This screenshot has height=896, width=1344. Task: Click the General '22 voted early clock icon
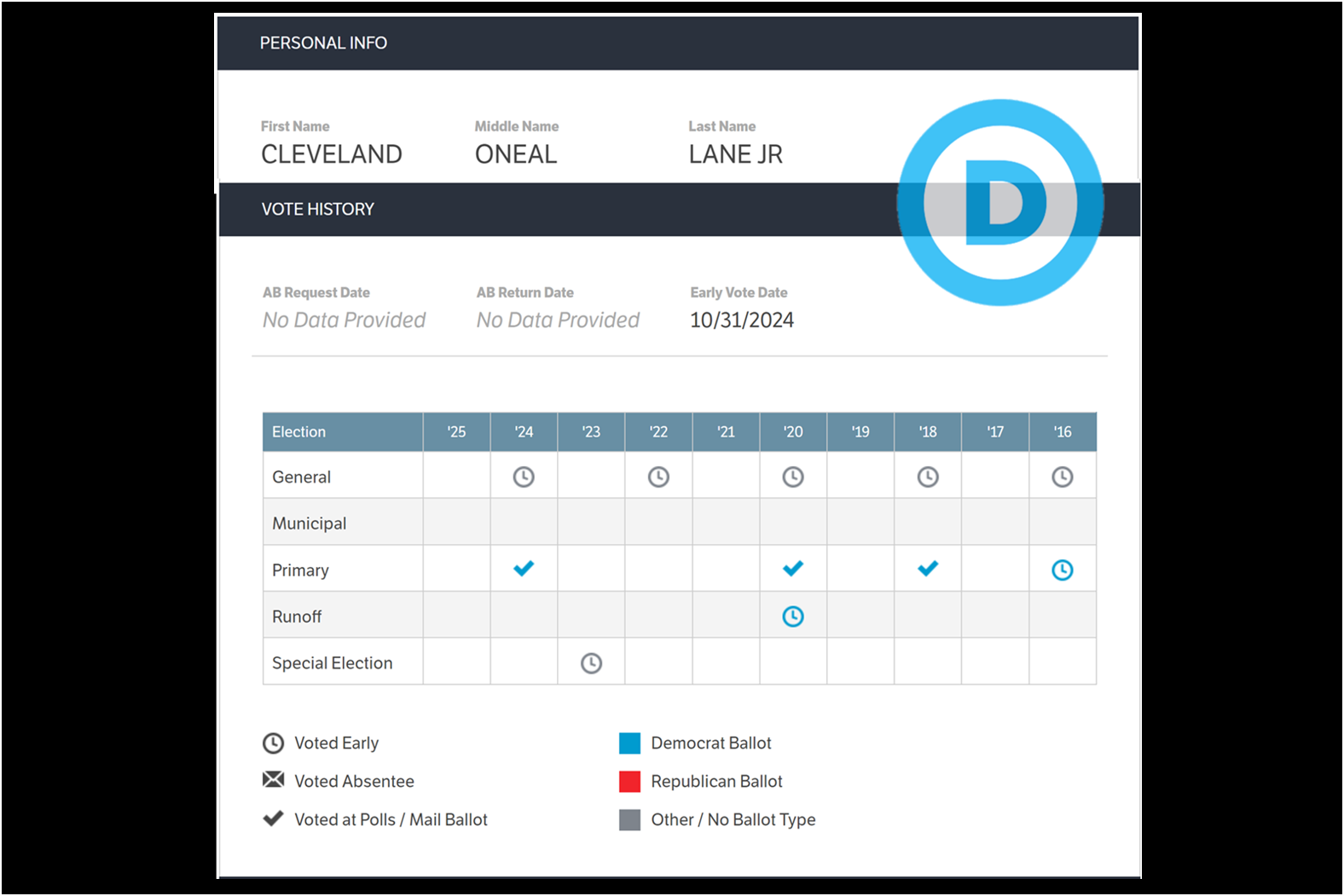(x=658, y=477)
